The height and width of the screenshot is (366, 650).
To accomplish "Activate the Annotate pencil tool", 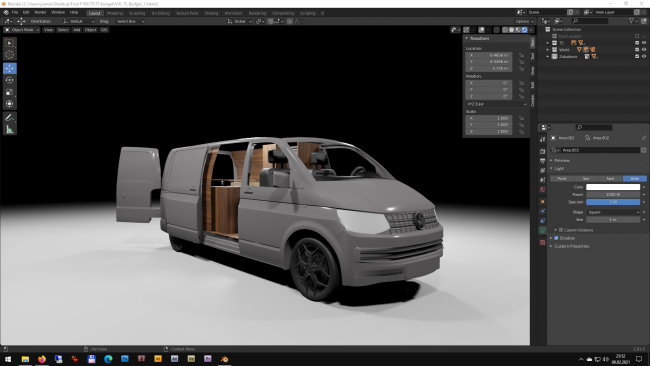I will coord(10,118).
